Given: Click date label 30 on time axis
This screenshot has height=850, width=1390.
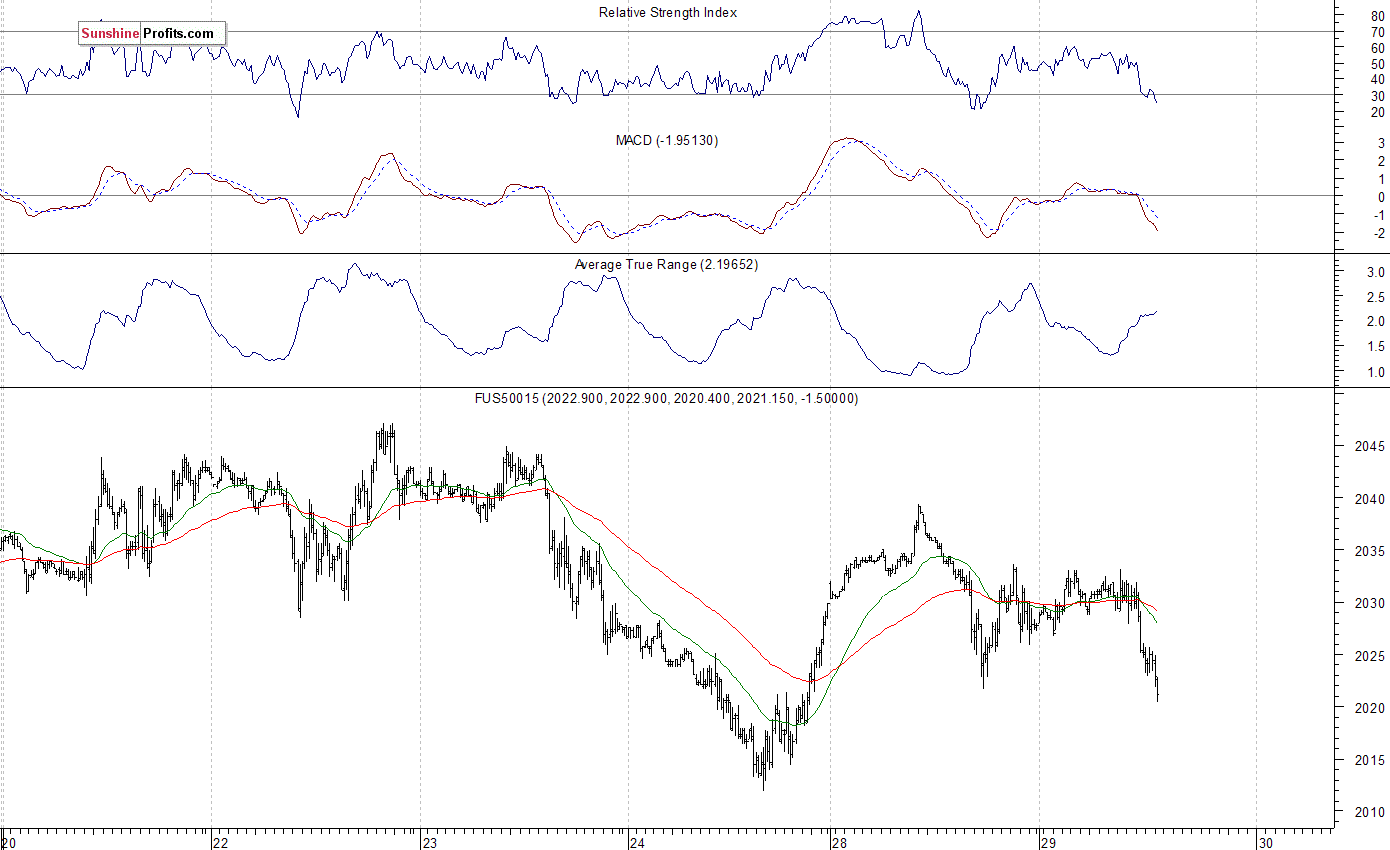Looking at the screenshot, I should coord(1265,842).
